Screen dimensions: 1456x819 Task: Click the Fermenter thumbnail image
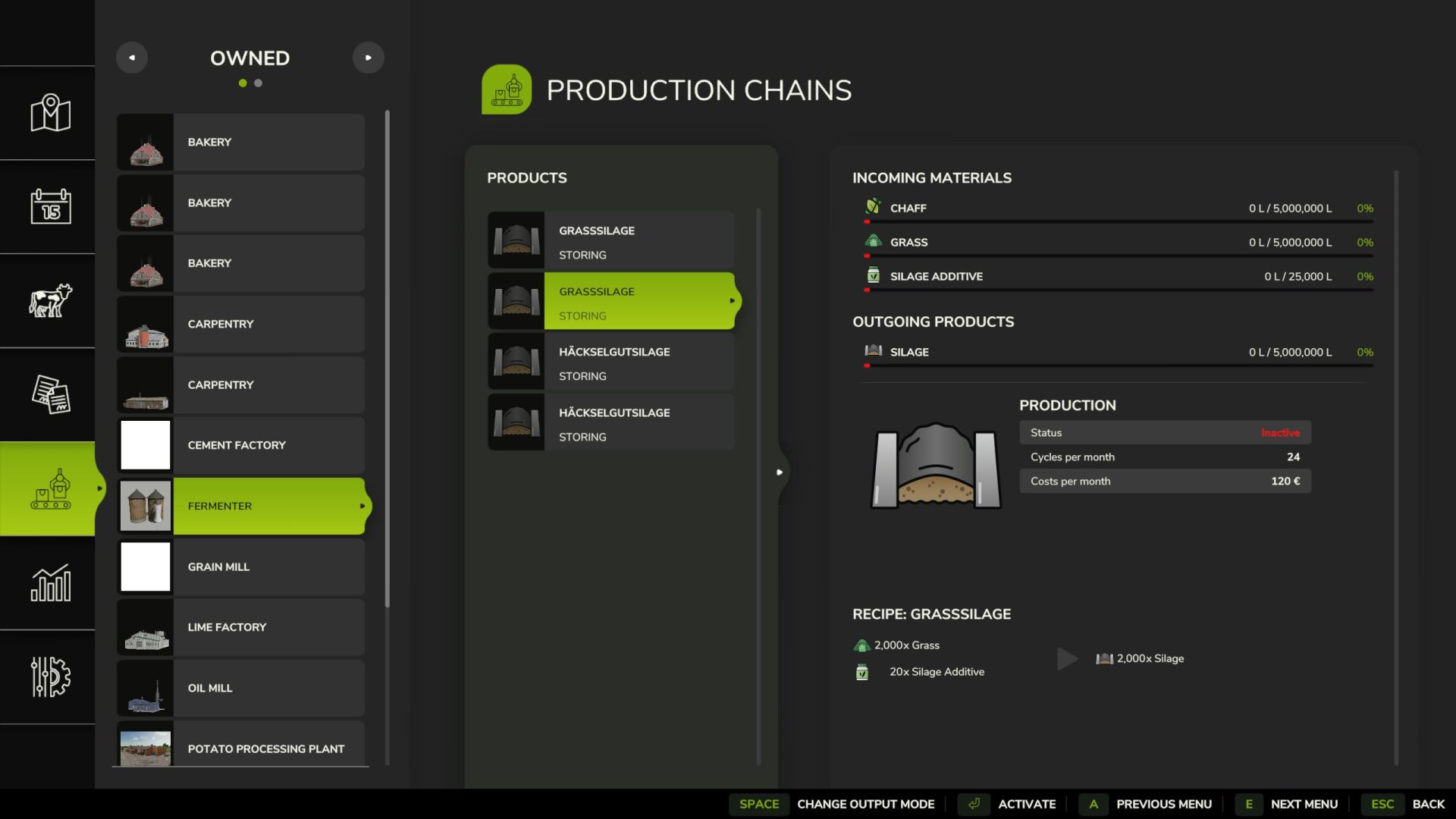pos(146,506)
